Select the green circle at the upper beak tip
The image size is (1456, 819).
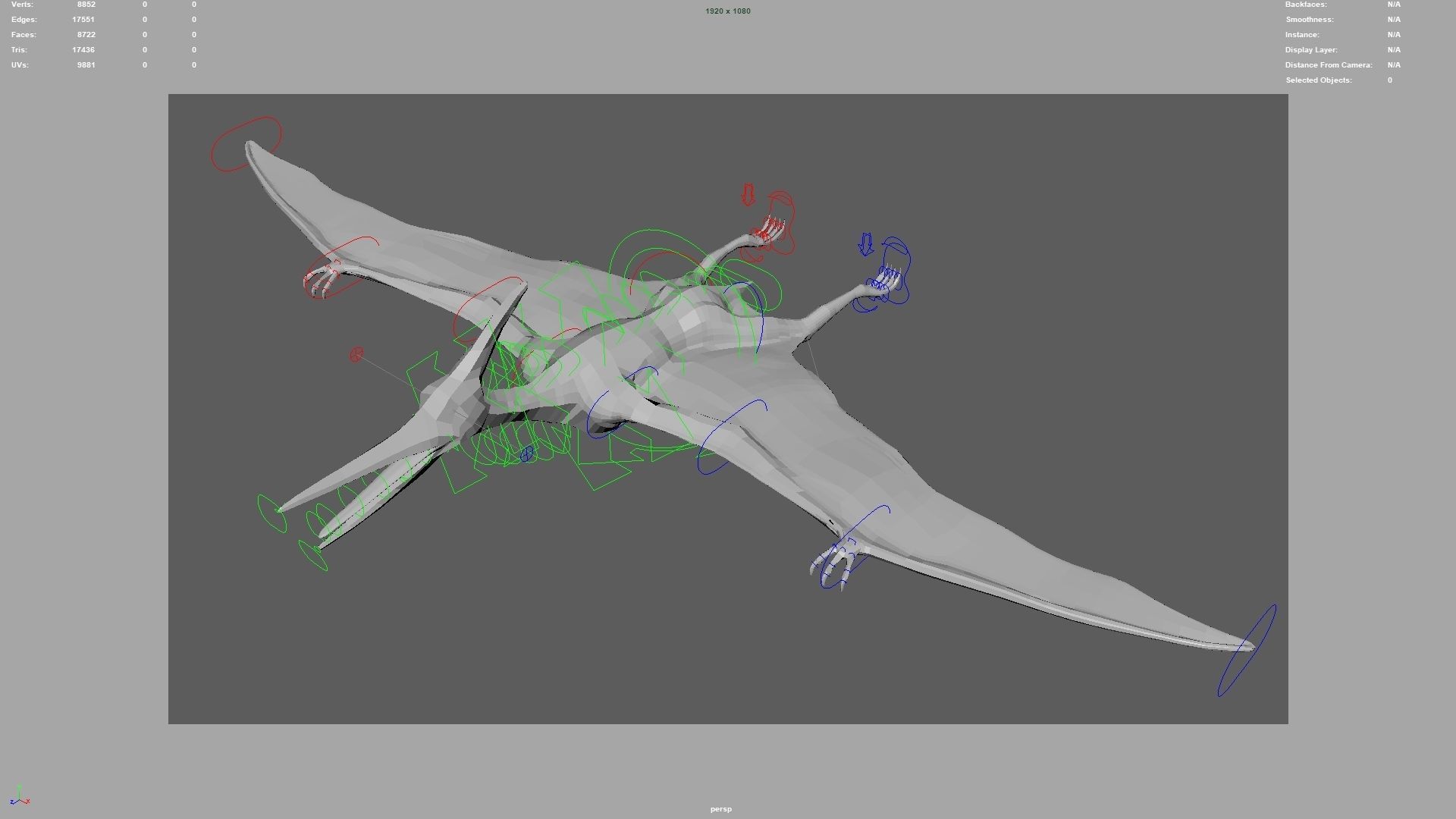[271, 513]
